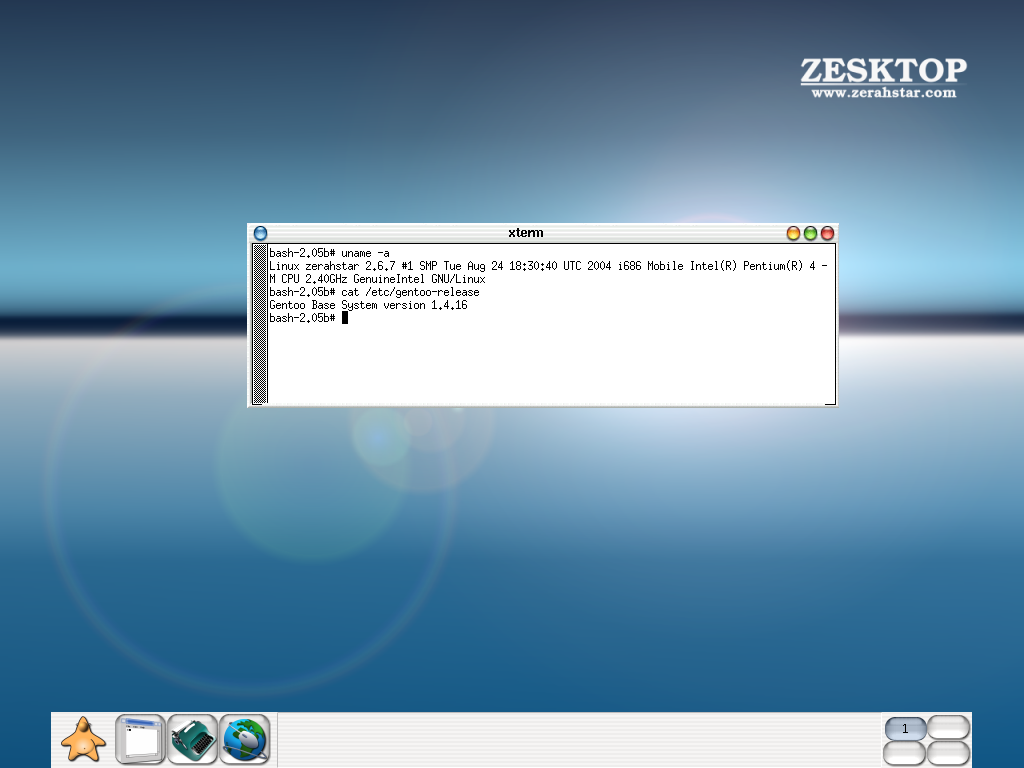Switch to workspace 1 in the pager
Image resolution: width=1024 pixels, height=768 pixels.
click(905, 728)
